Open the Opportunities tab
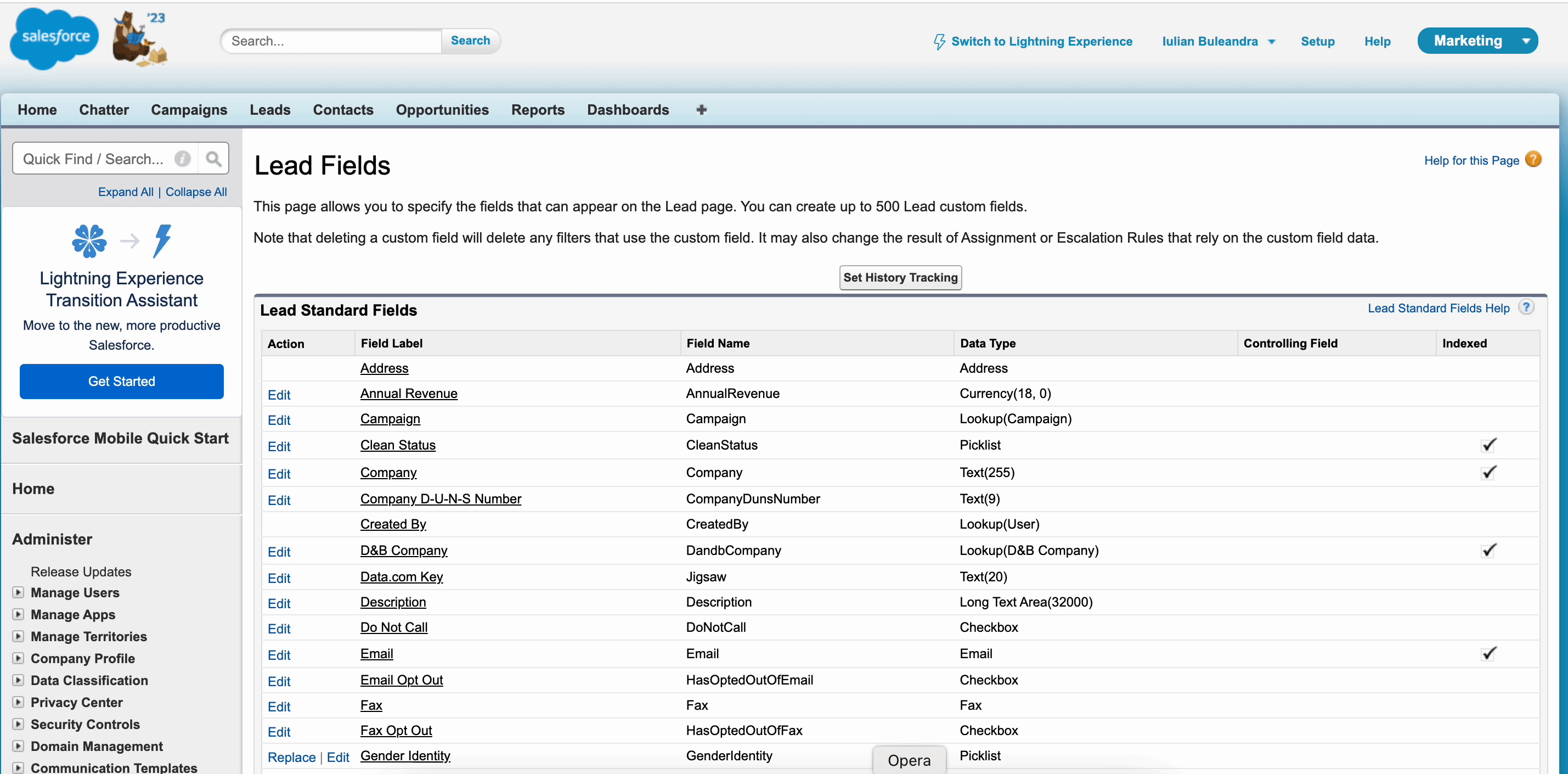Screen dimensions: 1568x774 tap(443, 110)
